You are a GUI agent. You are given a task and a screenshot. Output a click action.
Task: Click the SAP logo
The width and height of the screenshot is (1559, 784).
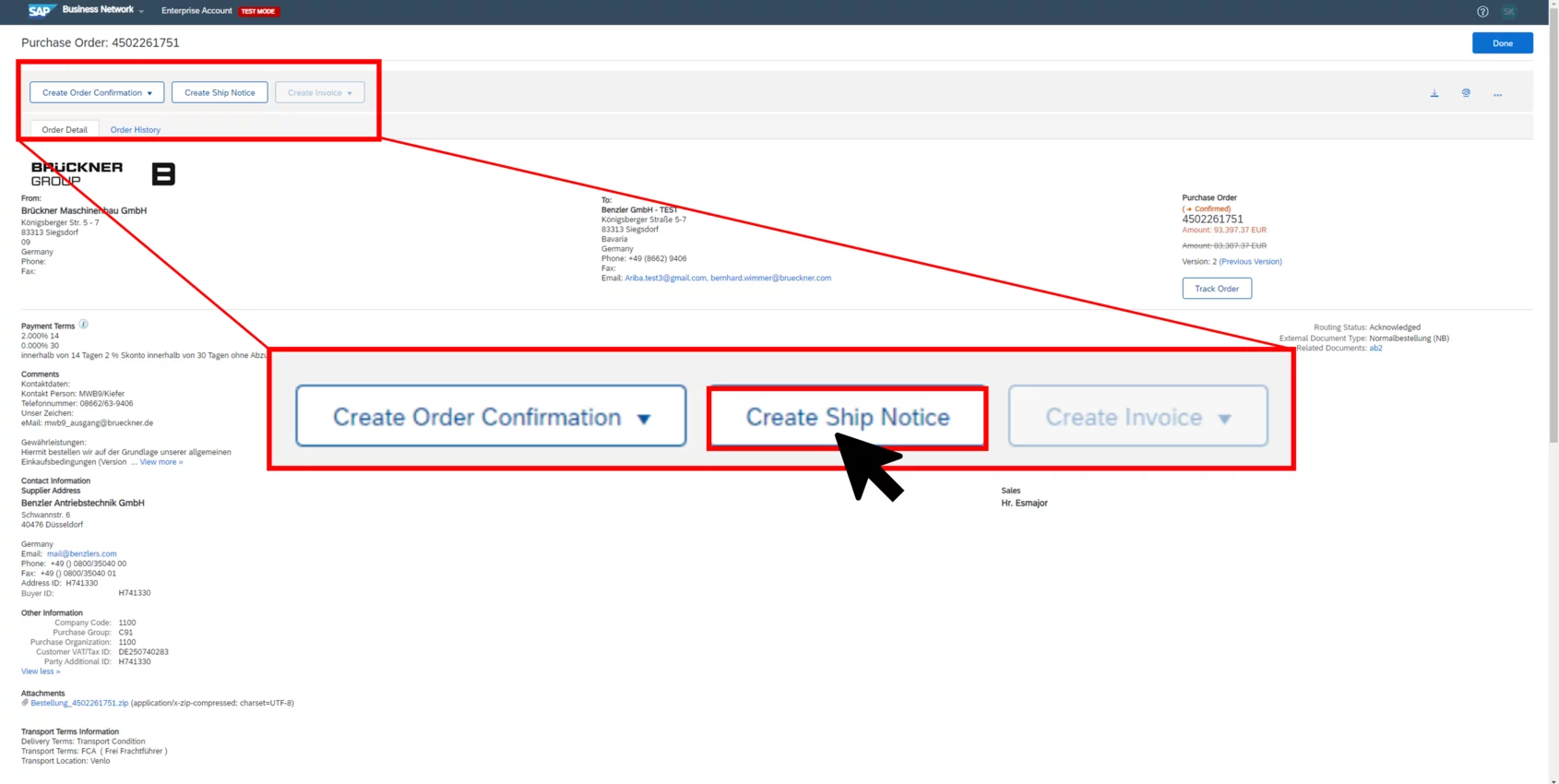(x=41, y=10)
